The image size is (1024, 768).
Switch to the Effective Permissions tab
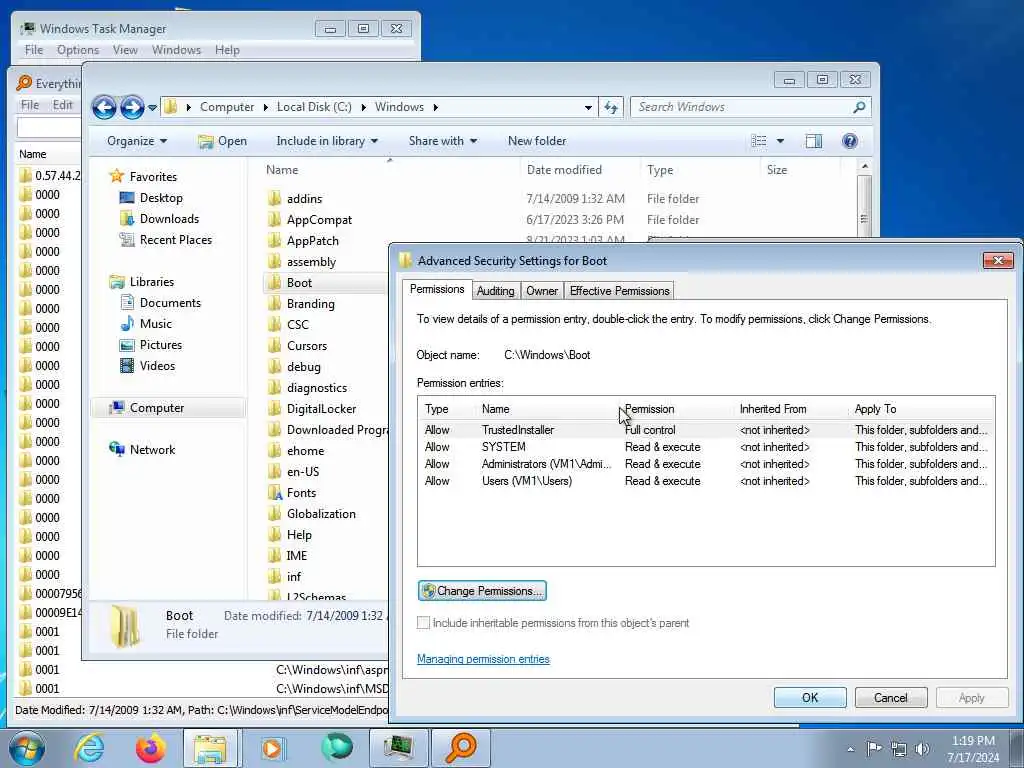pyautogui.click(x=619, y=291)
